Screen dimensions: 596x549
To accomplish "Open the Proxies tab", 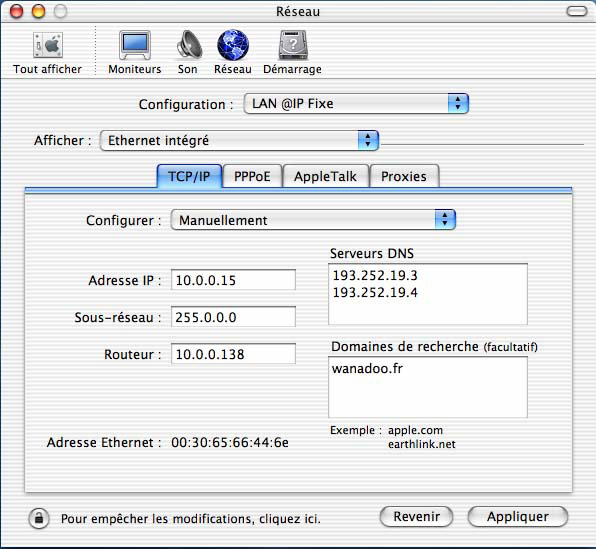I will pos(404,176).
